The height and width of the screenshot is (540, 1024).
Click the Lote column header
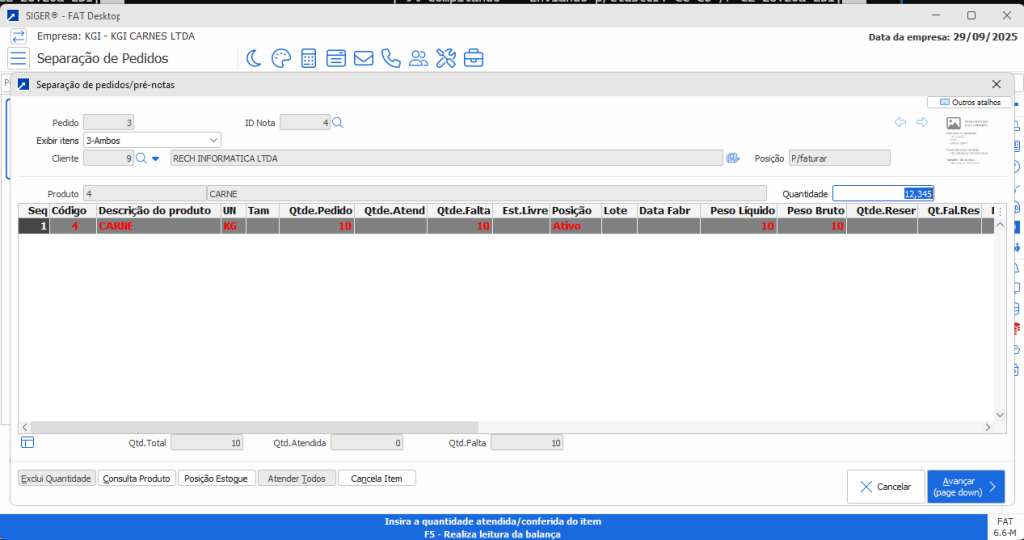point(619,210)
